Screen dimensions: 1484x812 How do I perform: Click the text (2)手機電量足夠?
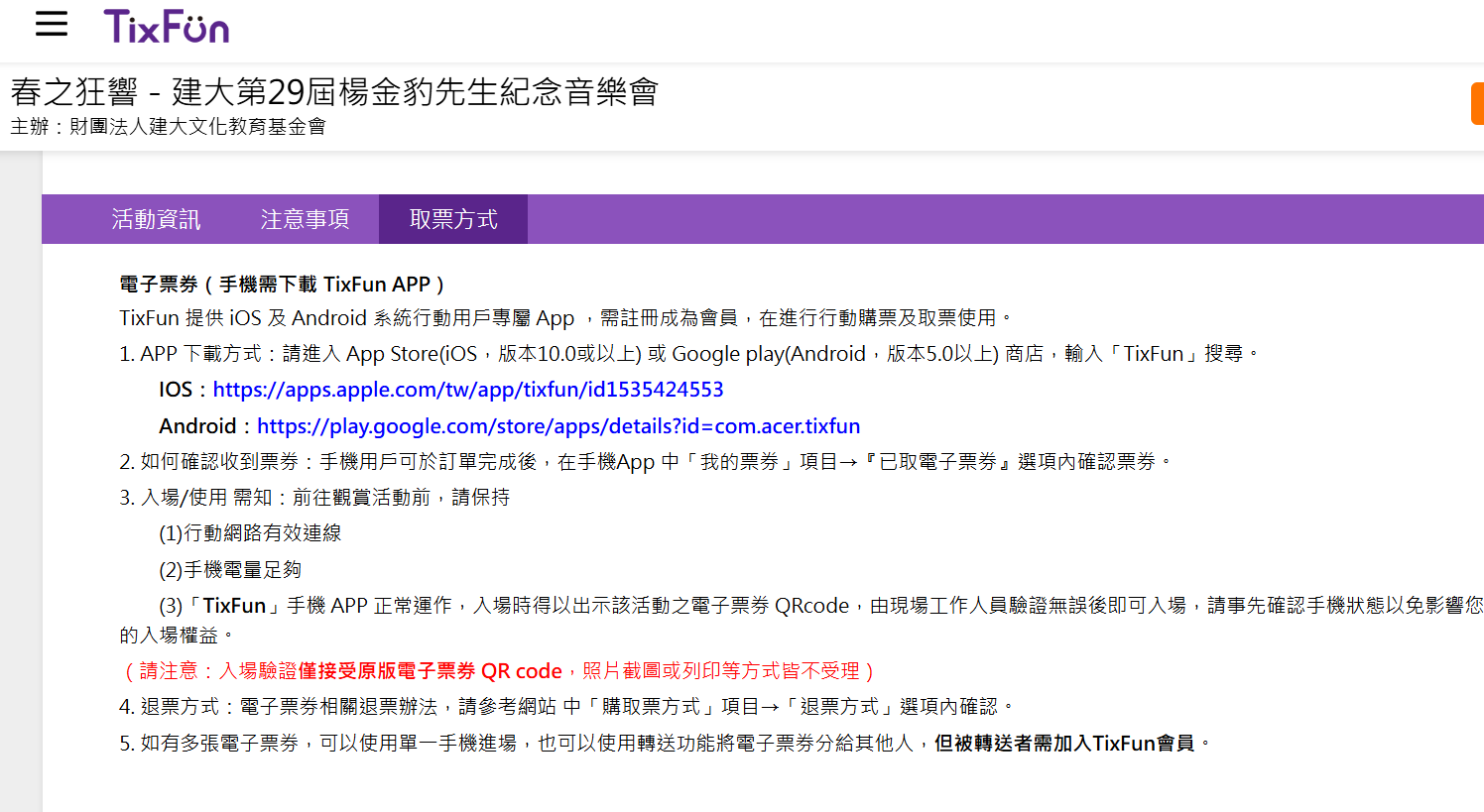pos(230,570)
